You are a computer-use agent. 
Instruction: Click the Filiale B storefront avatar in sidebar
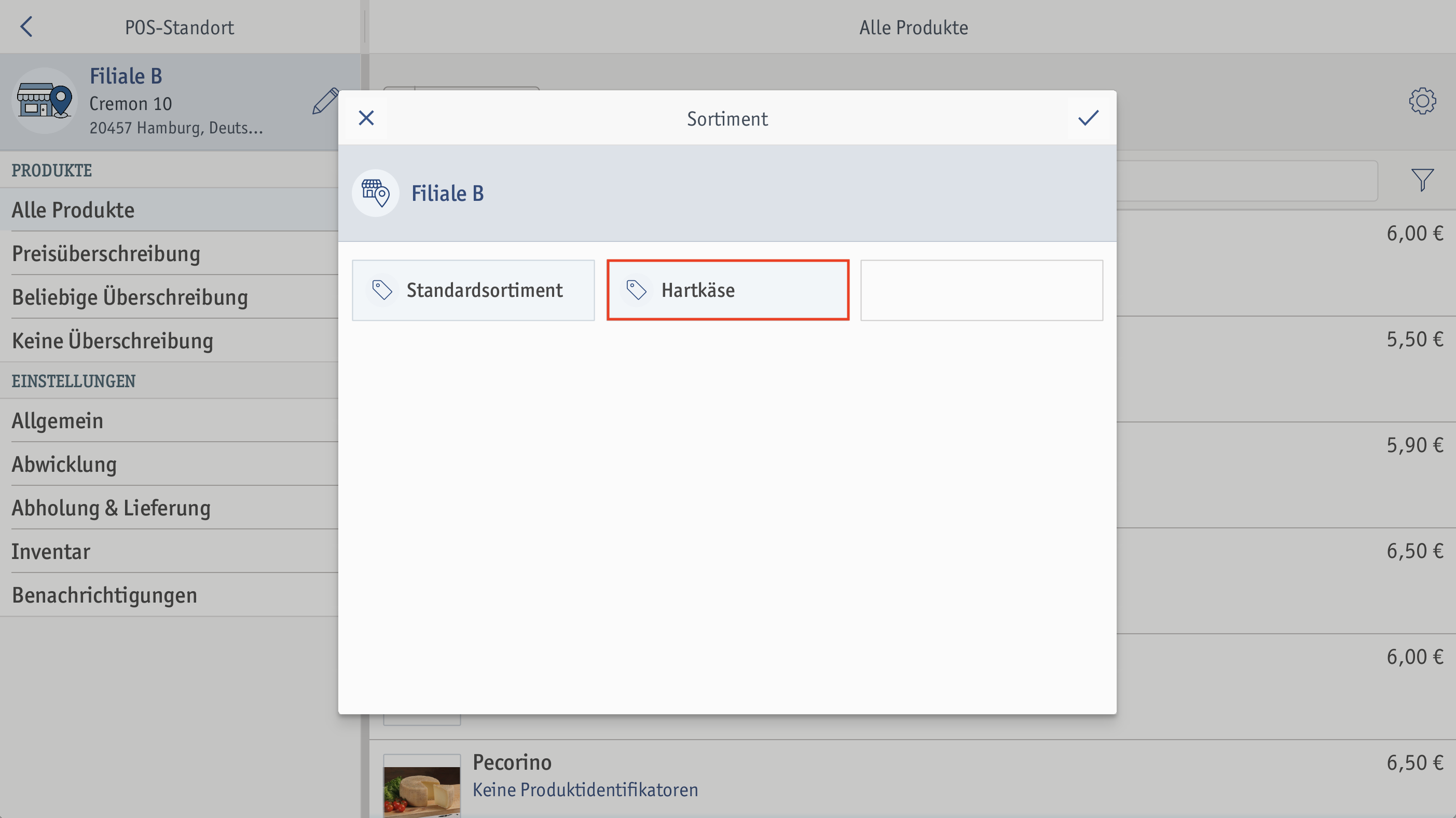point(45,101)
